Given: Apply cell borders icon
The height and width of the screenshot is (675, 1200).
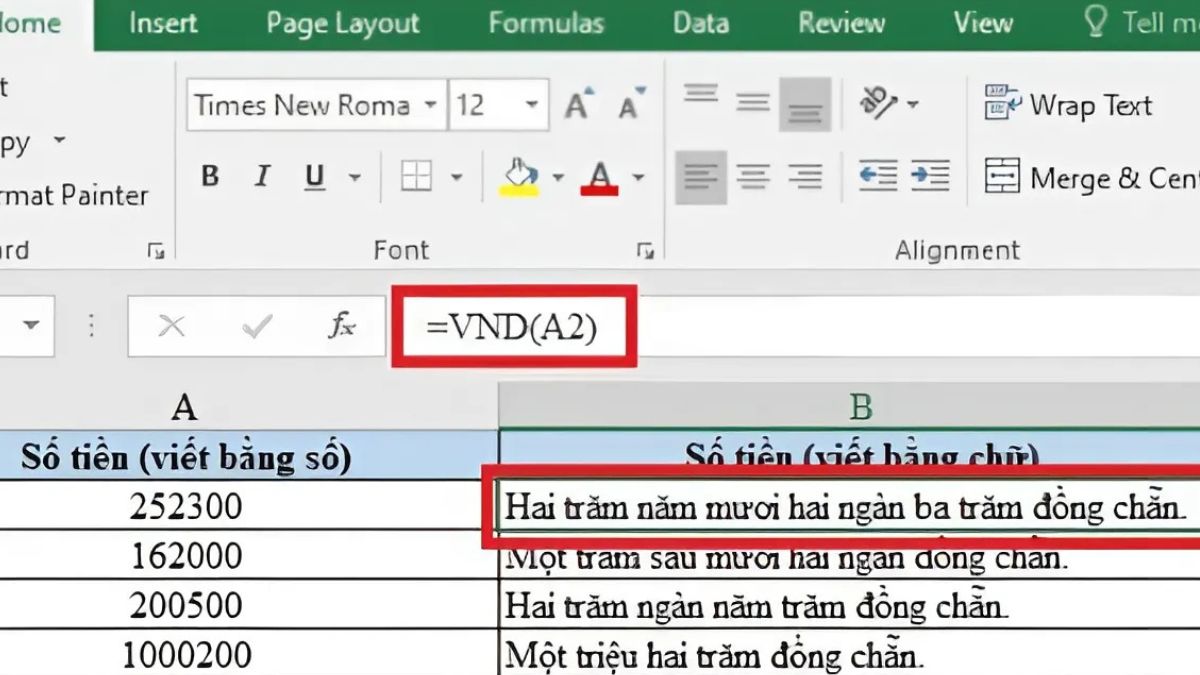Looking at the screenshot, I should pyautogui.click(x=416, y=177).
